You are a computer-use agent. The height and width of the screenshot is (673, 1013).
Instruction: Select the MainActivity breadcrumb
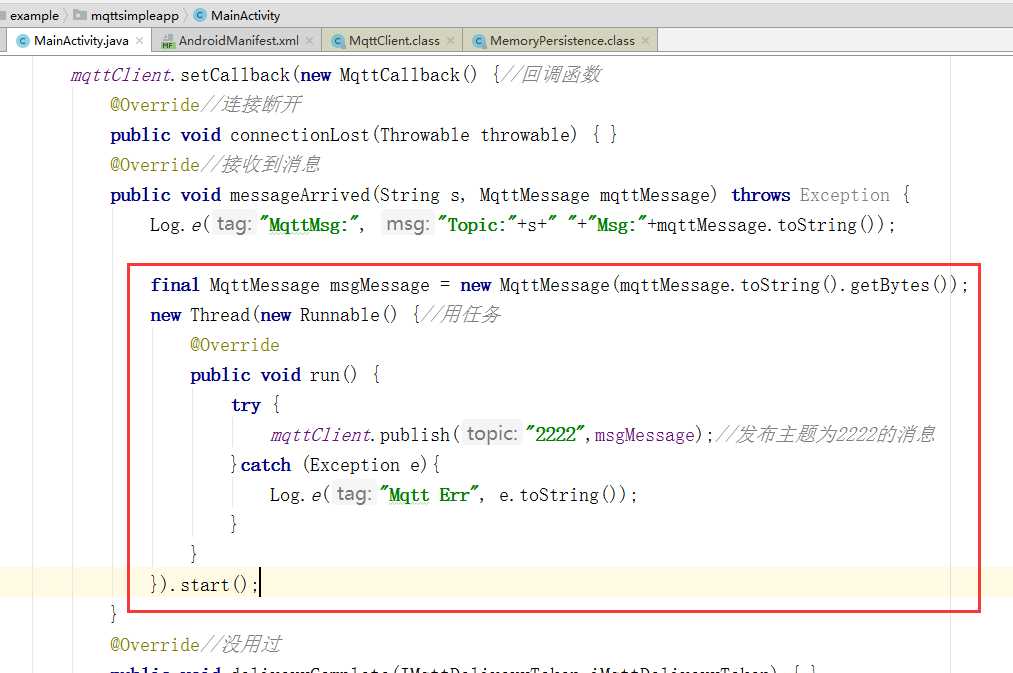pyautogui.click(x=245, y=15)
